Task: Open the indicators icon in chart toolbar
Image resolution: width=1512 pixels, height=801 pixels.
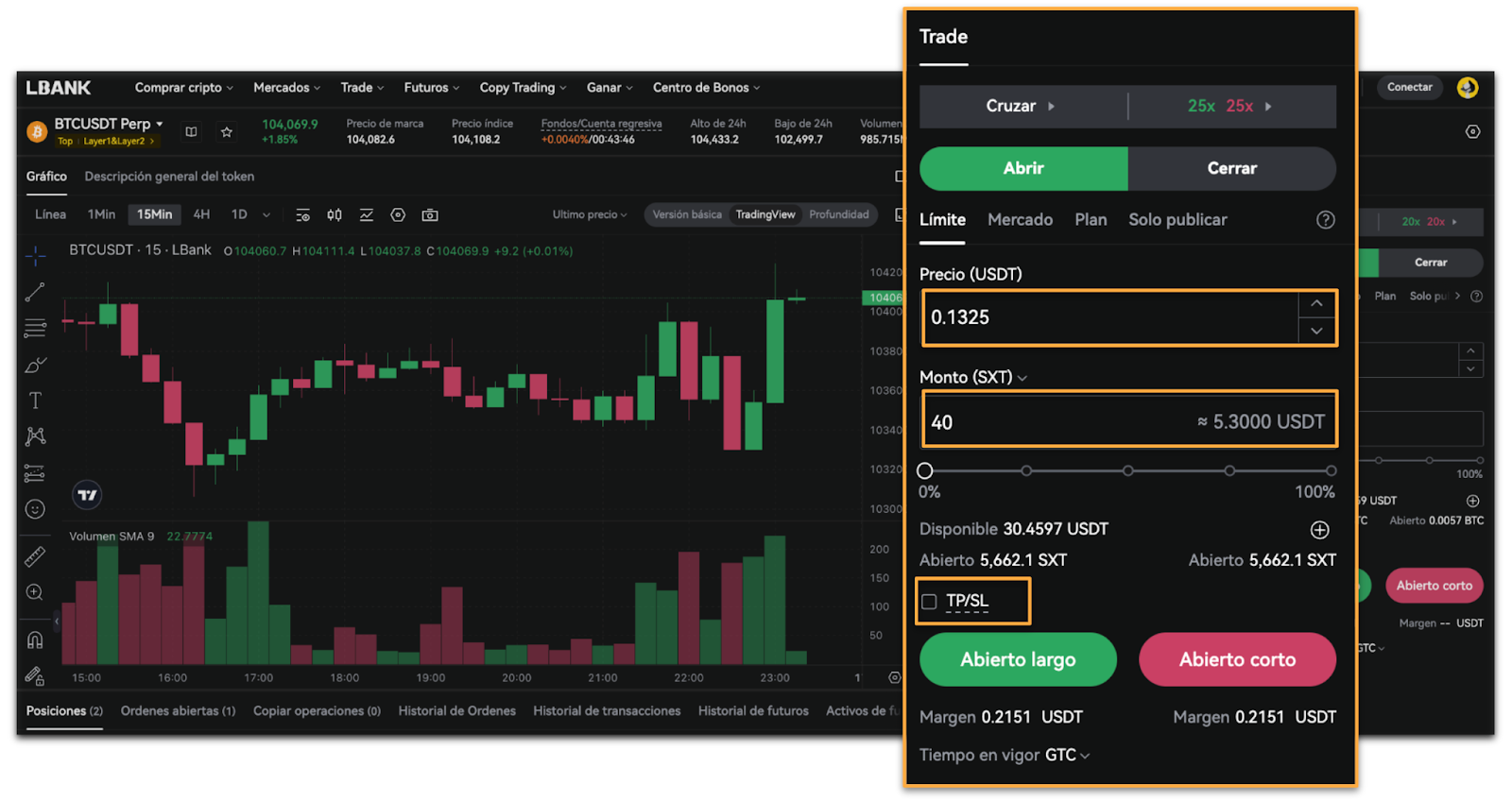Action: 367,215
